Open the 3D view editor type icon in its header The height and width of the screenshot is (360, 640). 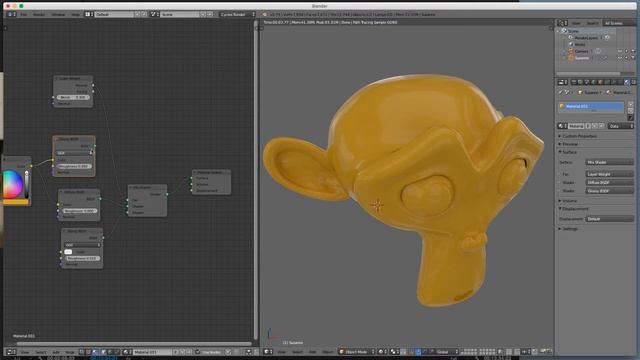point(267,352)
